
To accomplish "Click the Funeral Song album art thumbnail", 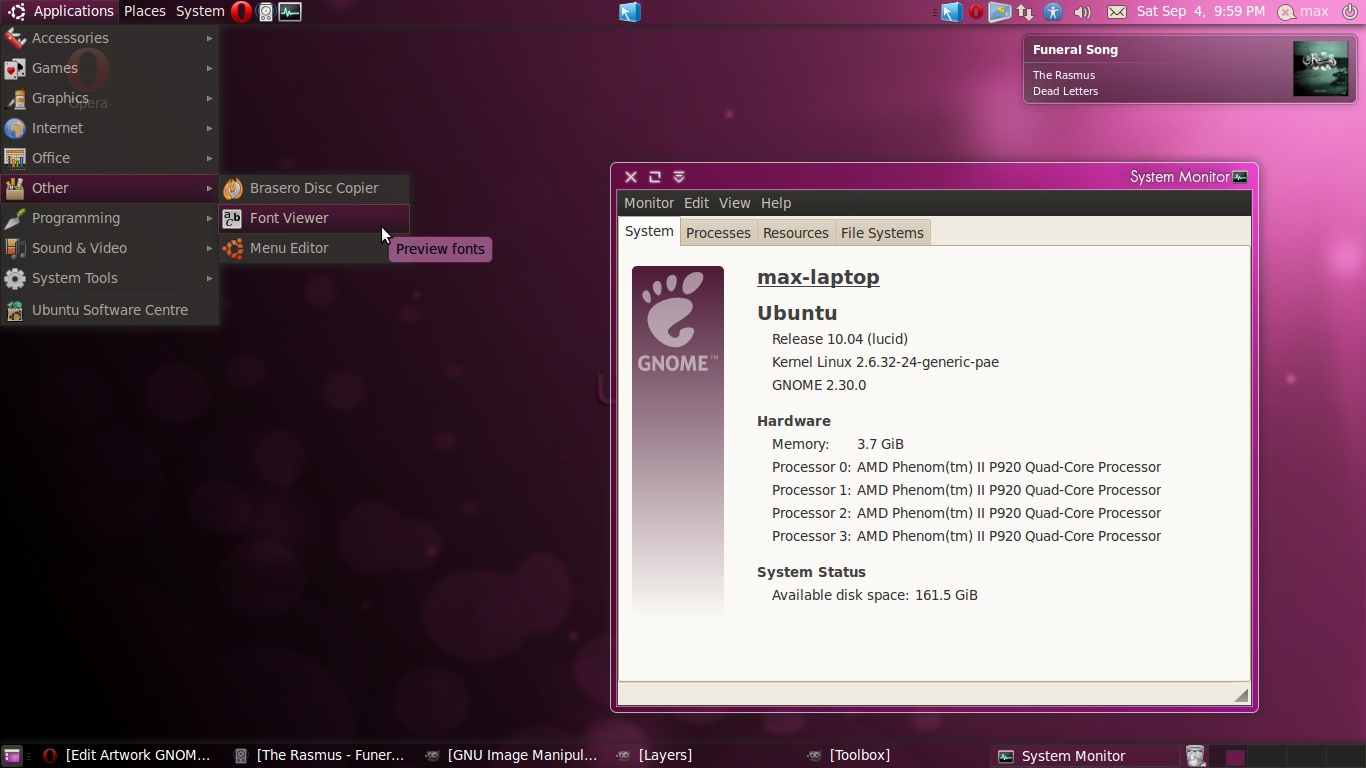I will tap(1320, 69).
